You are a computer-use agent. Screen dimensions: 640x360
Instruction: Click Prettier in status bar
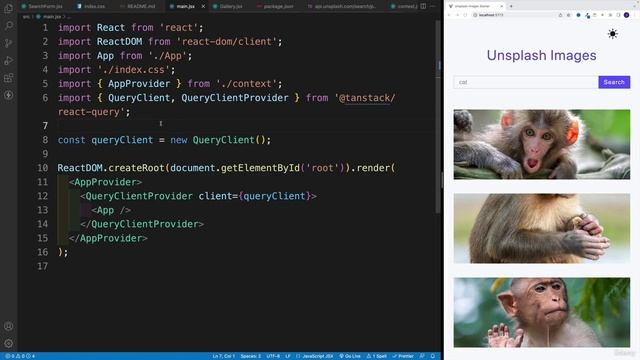403,356
